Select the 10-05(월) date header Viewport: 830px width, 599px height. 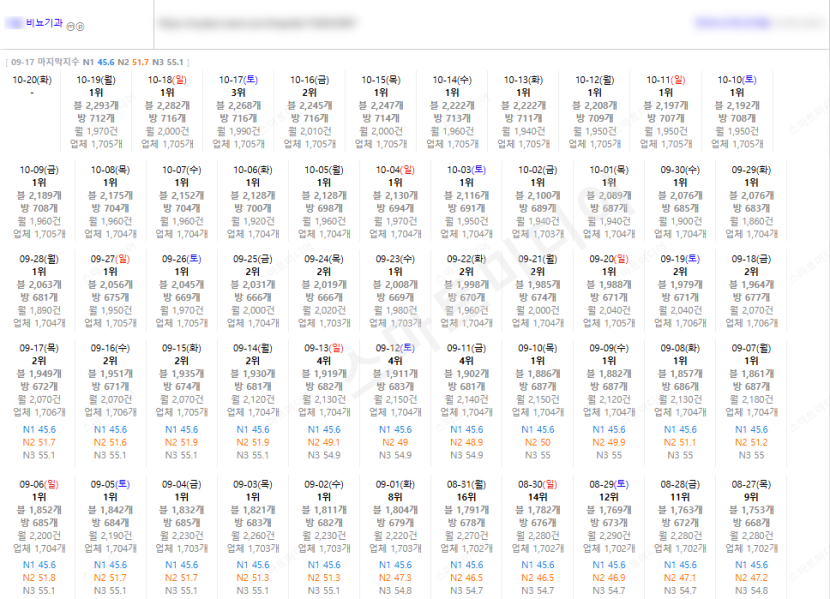(324, 170)
